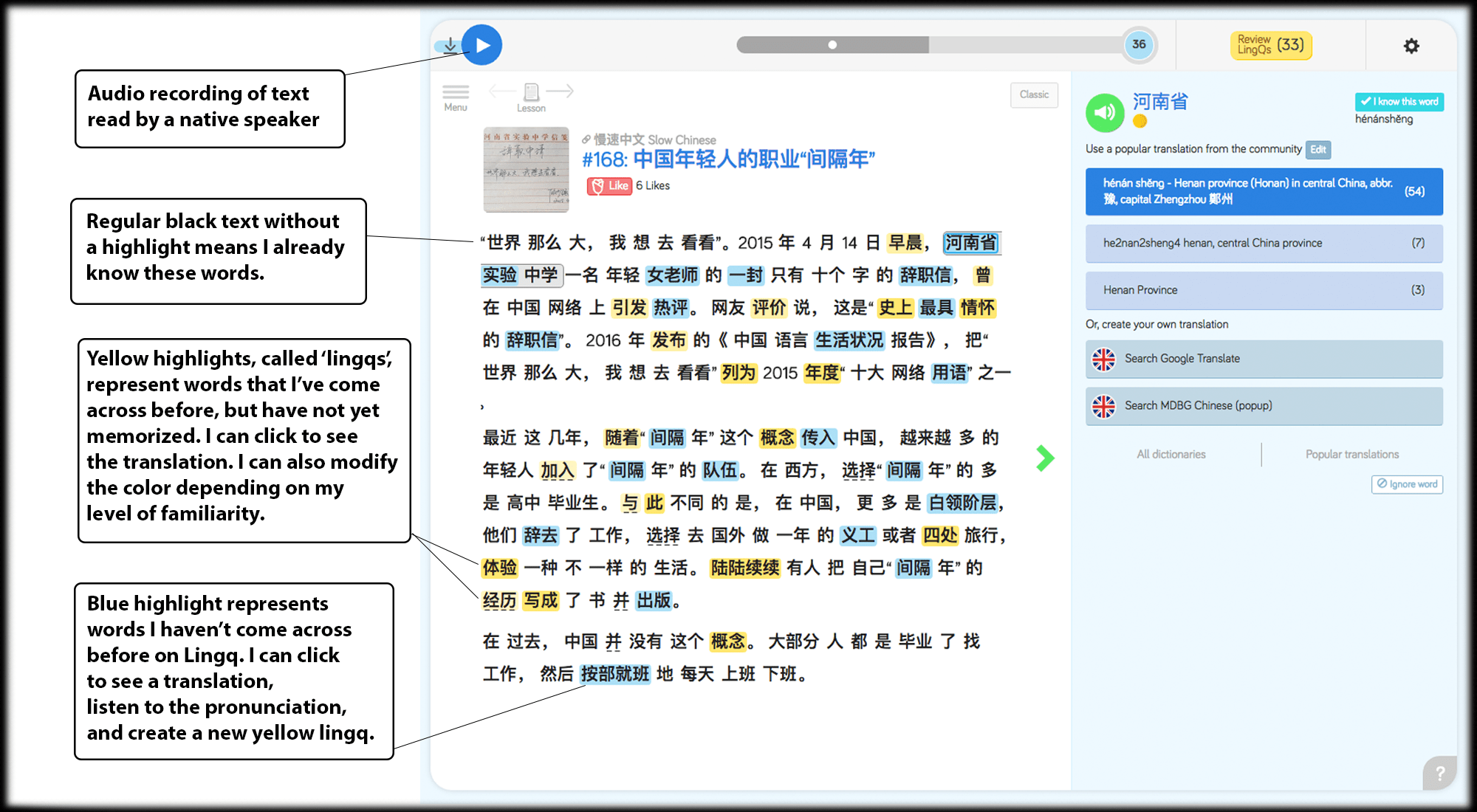Play pronunciation with green speaker icon
The height and width of the screenshot is (812, 1477).
click(x=1104, y=112)
